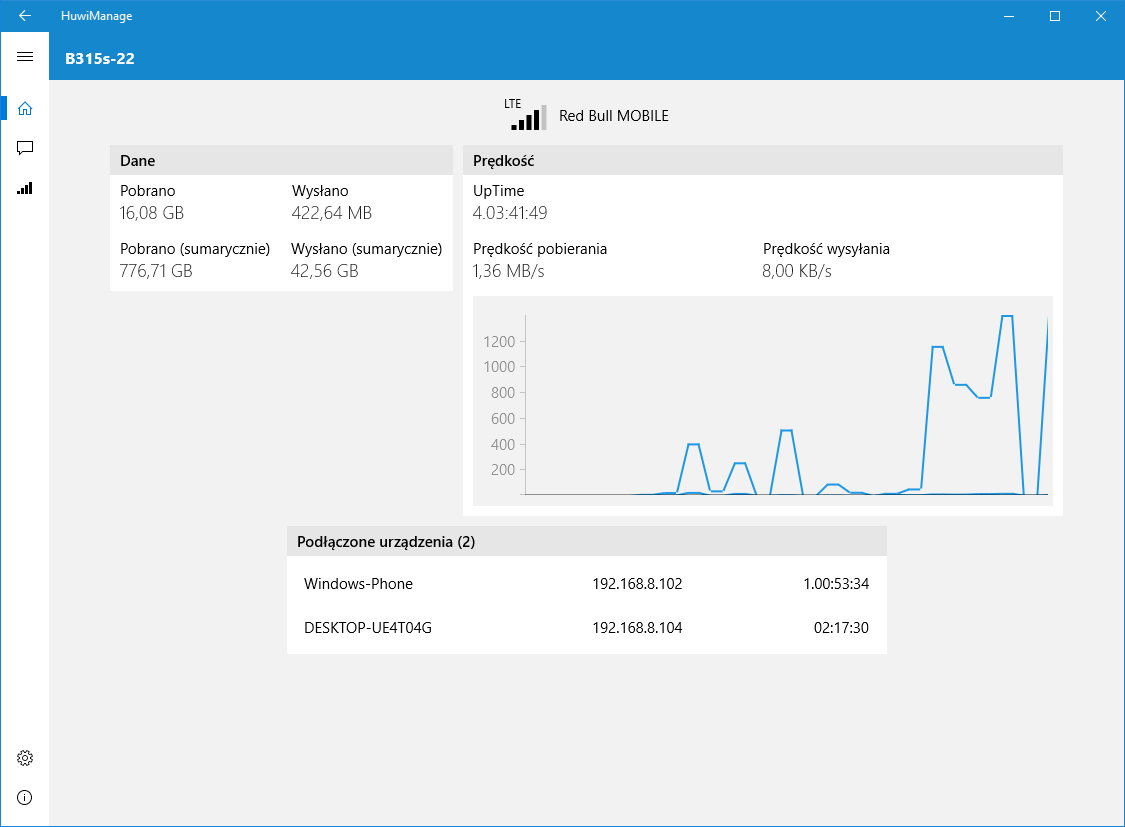This screenshot has height=827, width=1125.
Task: Open the info about icon
Action: 24,798
